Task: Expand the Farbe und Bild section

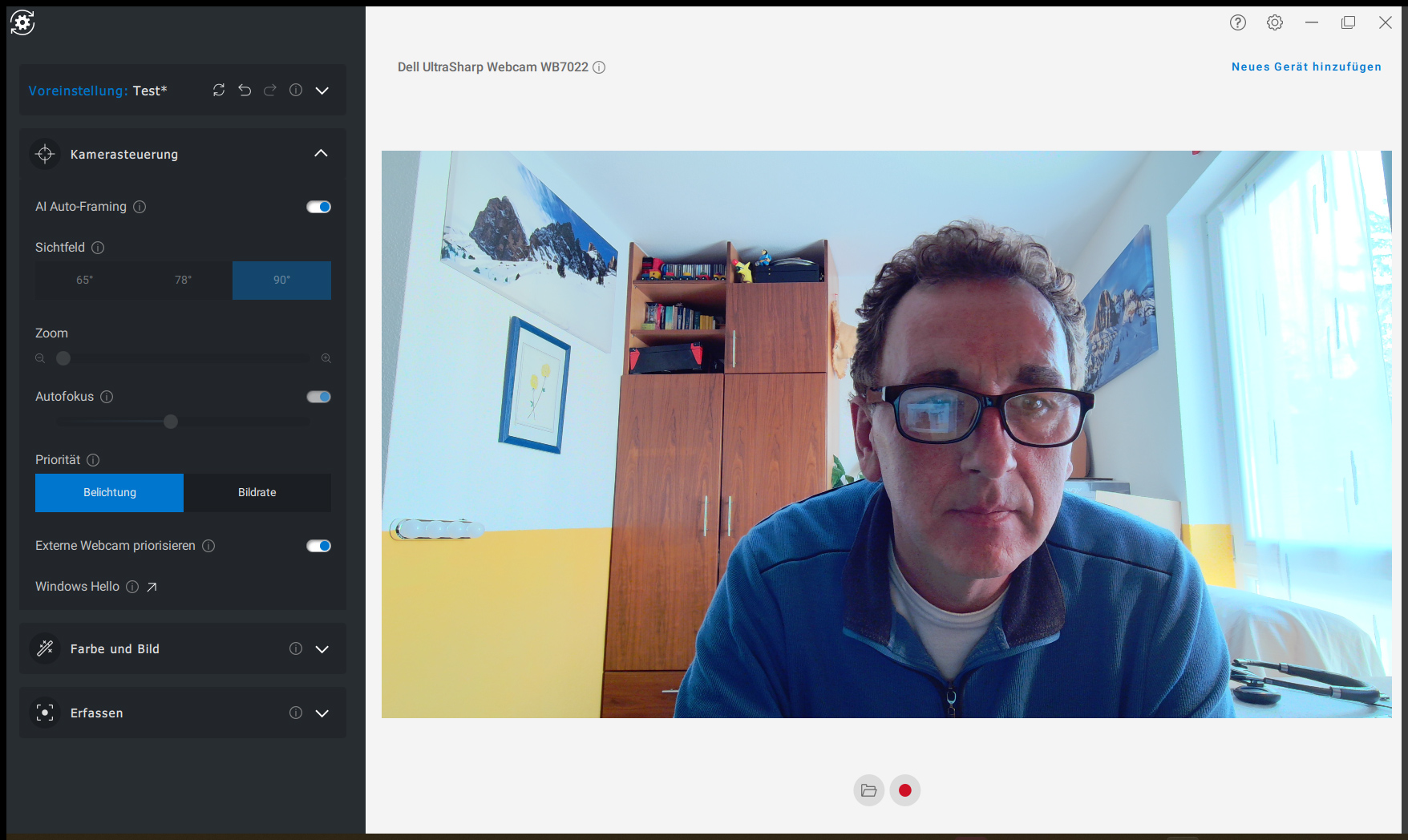Action: click(322, 649)
